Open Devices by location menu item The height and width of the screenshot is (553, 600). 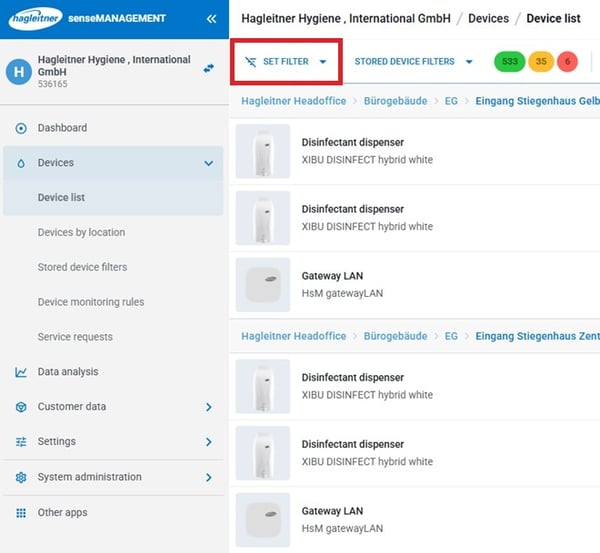pyautogui.click(x=81, y=232)
